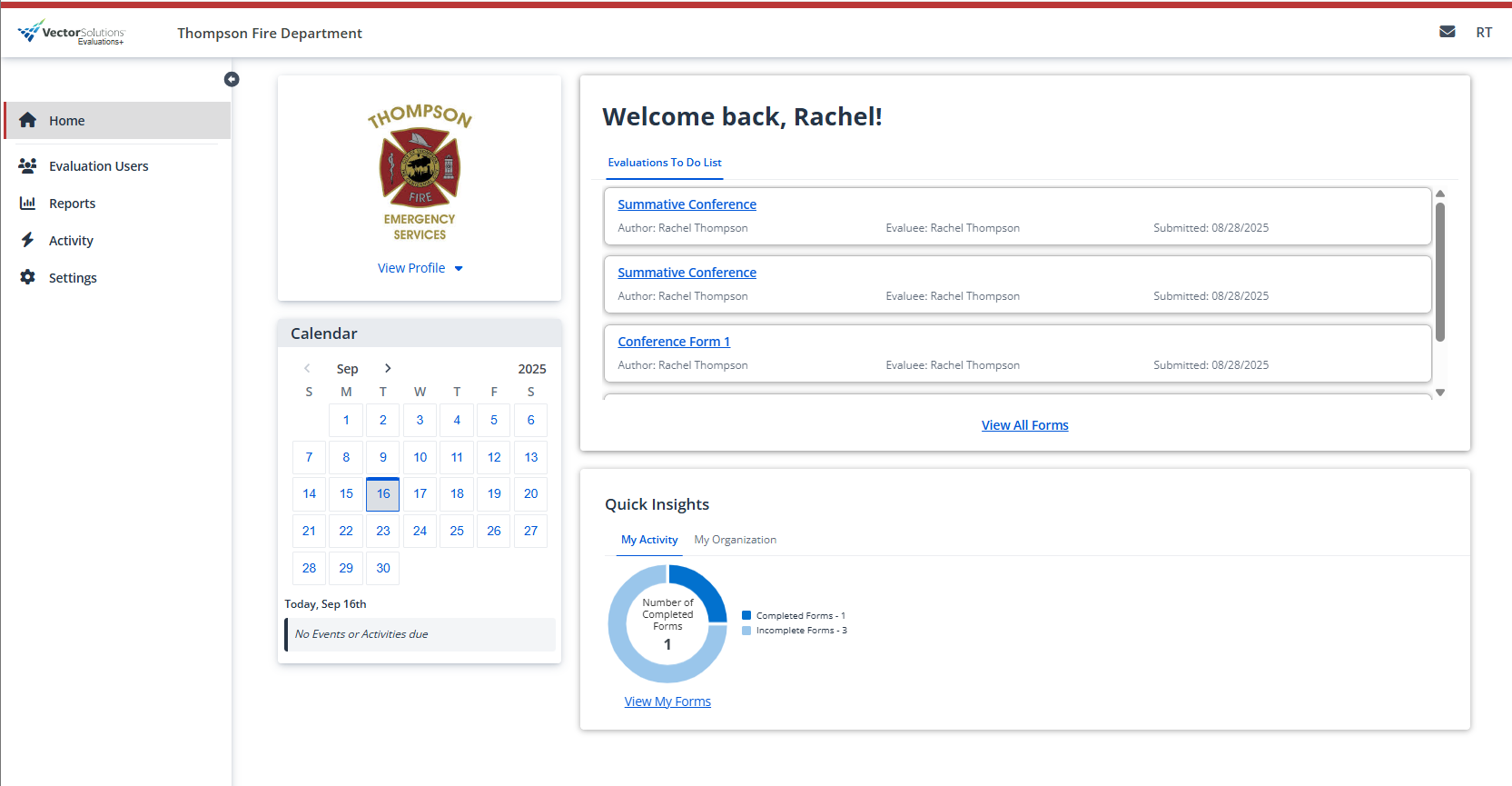Click the 'No Events or Activities due' notice
The image size is (1512, 786).
tap(420, 634)
